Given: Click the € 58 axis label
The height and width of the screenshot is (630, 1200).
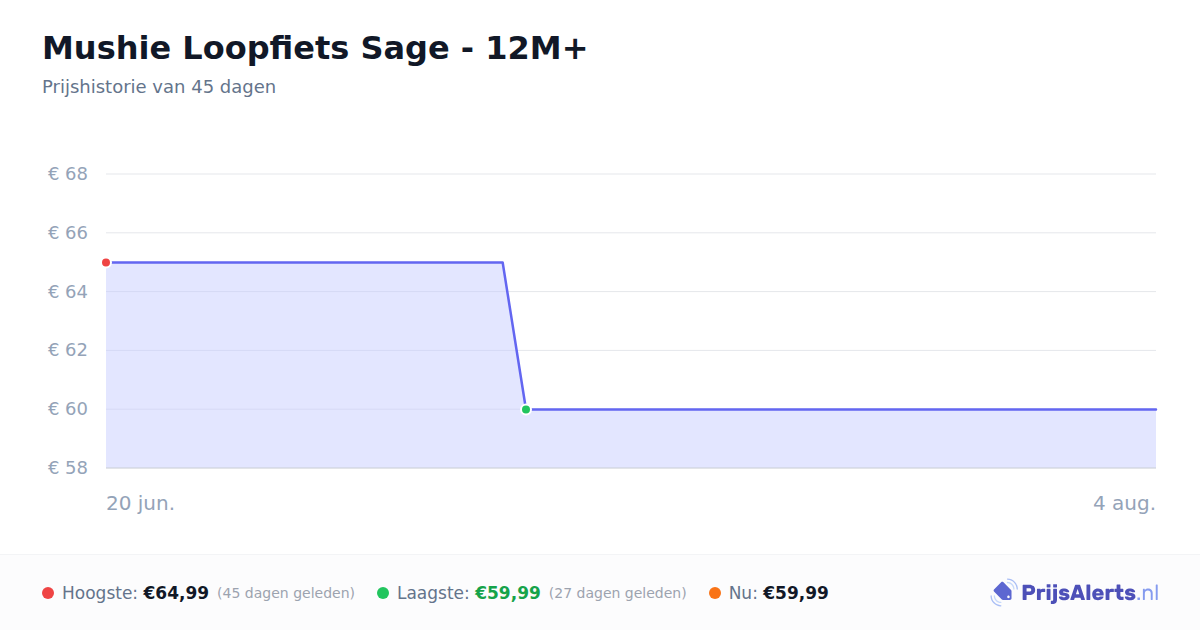Looking at the screenshot, I should tap(68, 468).
